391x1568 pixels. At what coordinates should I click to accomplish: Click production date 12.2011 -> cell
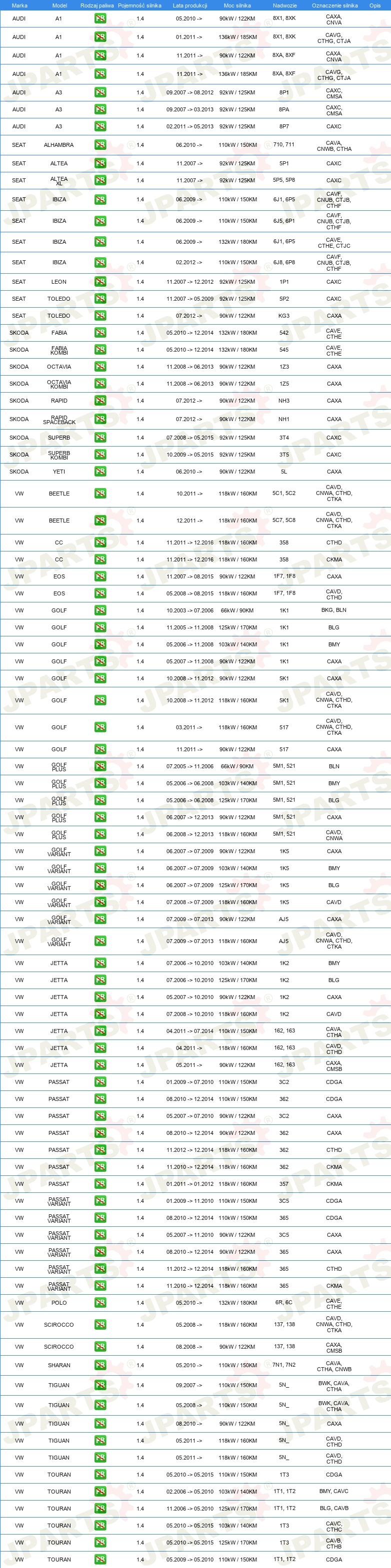click(x=189, y=521)
